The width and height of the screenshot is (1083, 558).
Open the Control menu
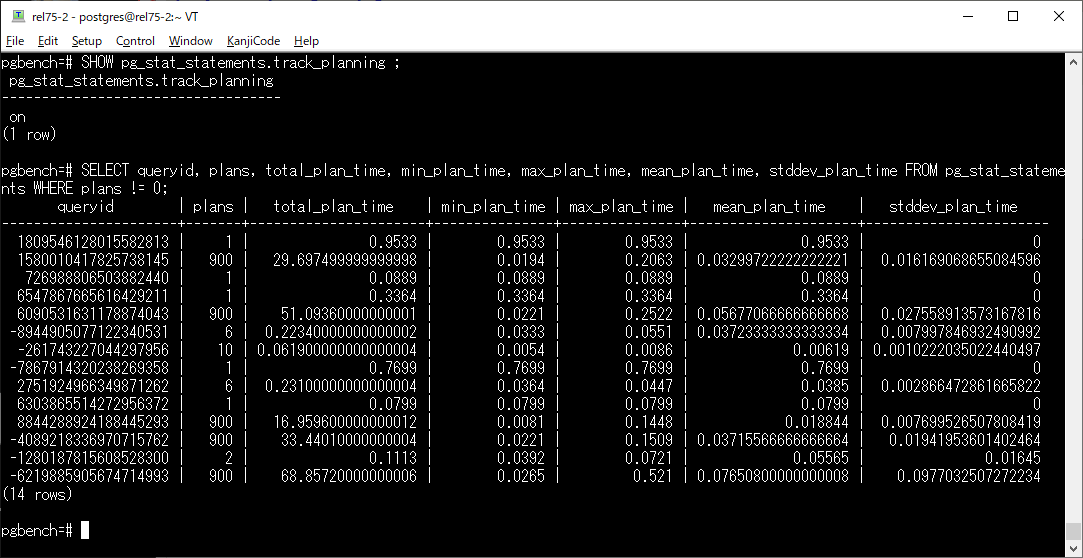pyautogui.click(x=135, y=41)
